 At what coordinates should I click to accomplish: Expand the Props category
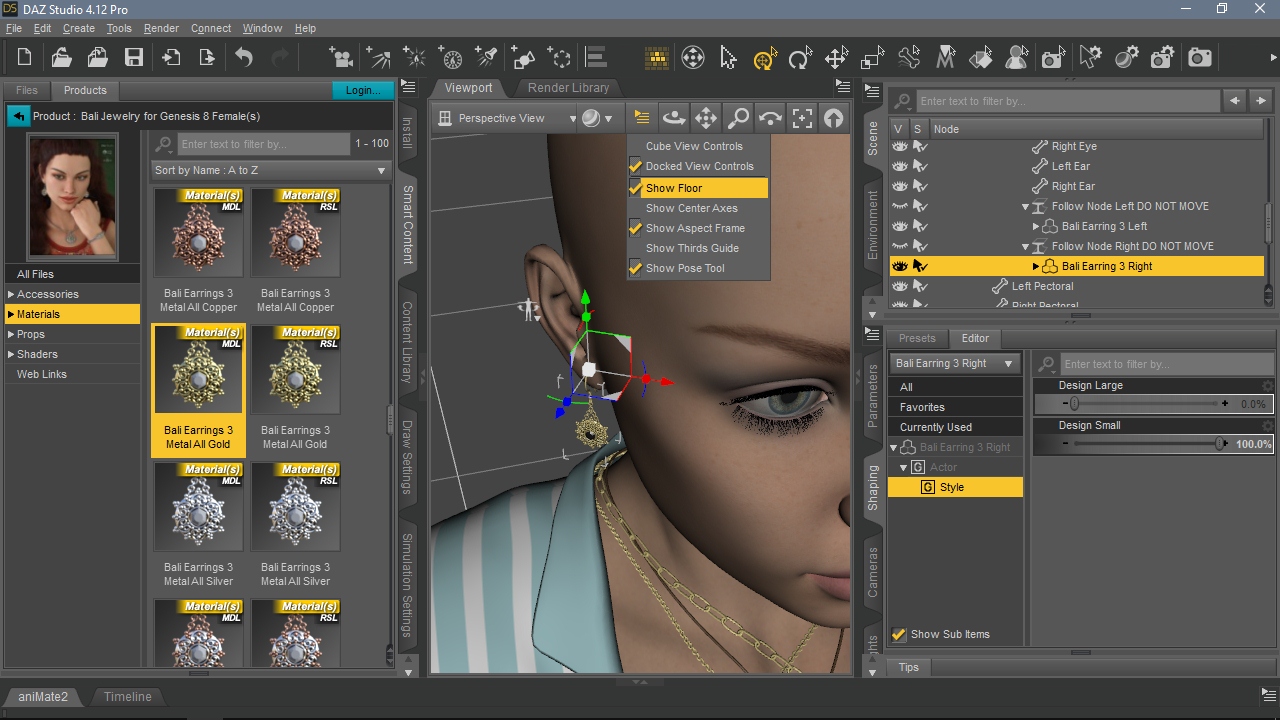tap(11, 334)
